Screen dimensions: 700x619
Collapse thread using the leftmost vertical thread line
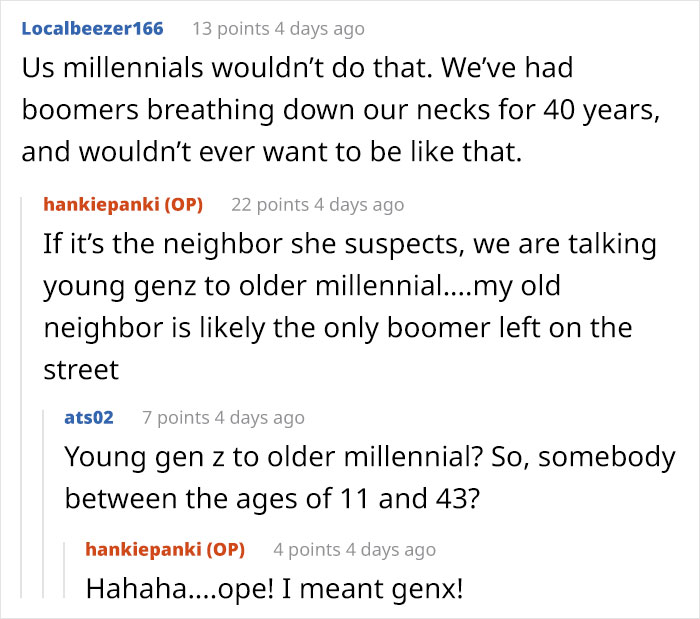click(23, 400)
